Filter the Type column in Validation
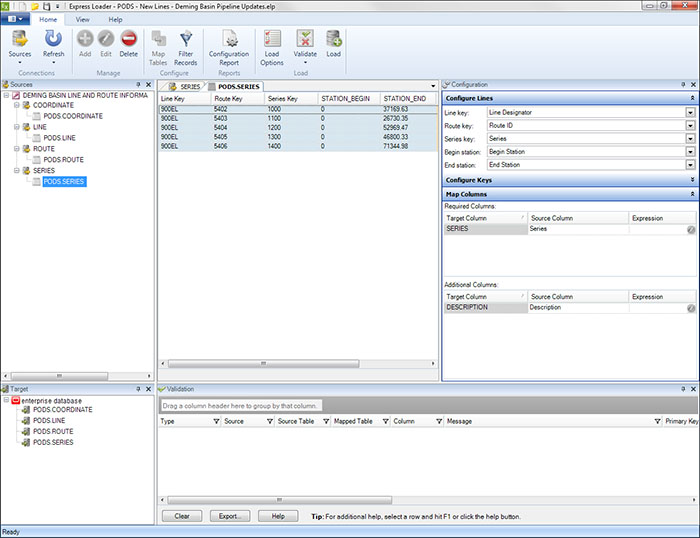 pyautogui.click(x=216, y=421)
